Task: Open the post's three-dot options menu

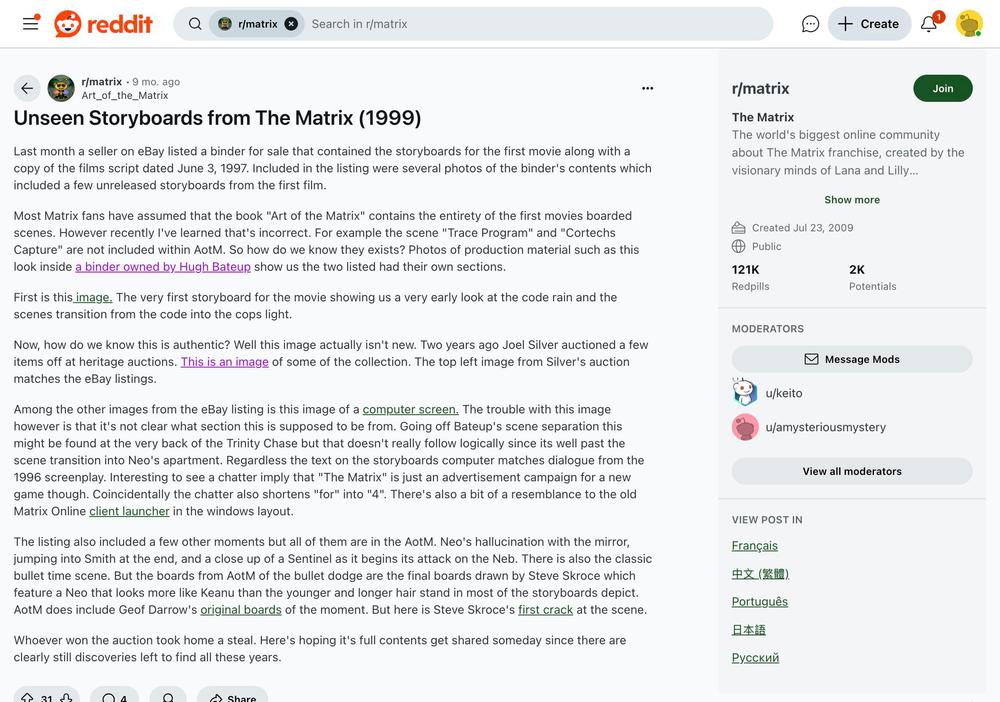Action: (647, 88)
